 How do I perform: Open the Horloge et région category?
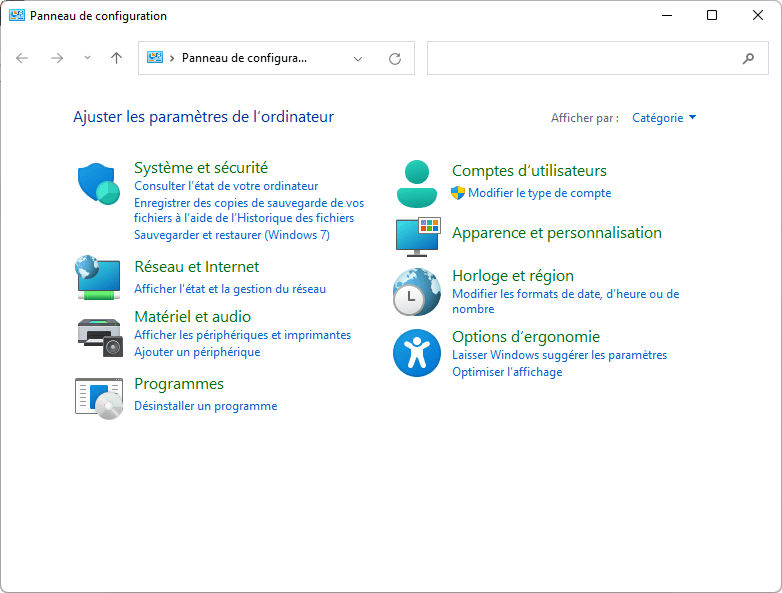point(513,276)
